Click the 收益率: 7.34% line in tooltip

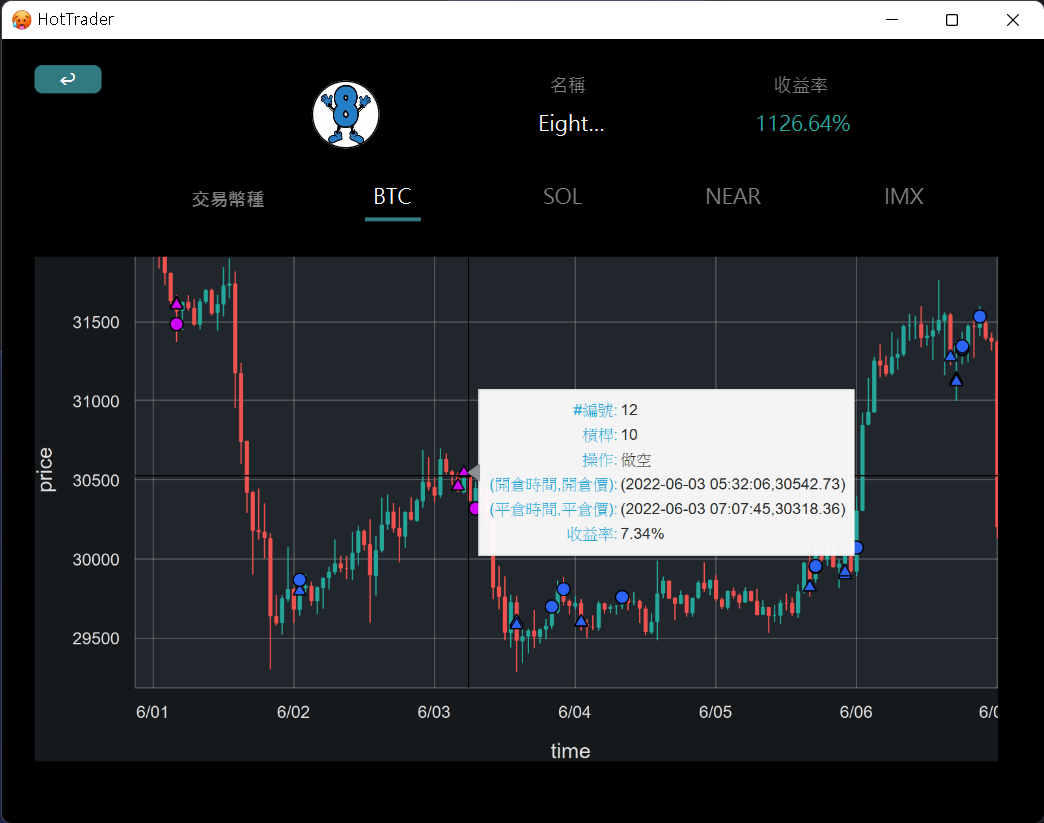pyautogui.click(x=614, y=533)
